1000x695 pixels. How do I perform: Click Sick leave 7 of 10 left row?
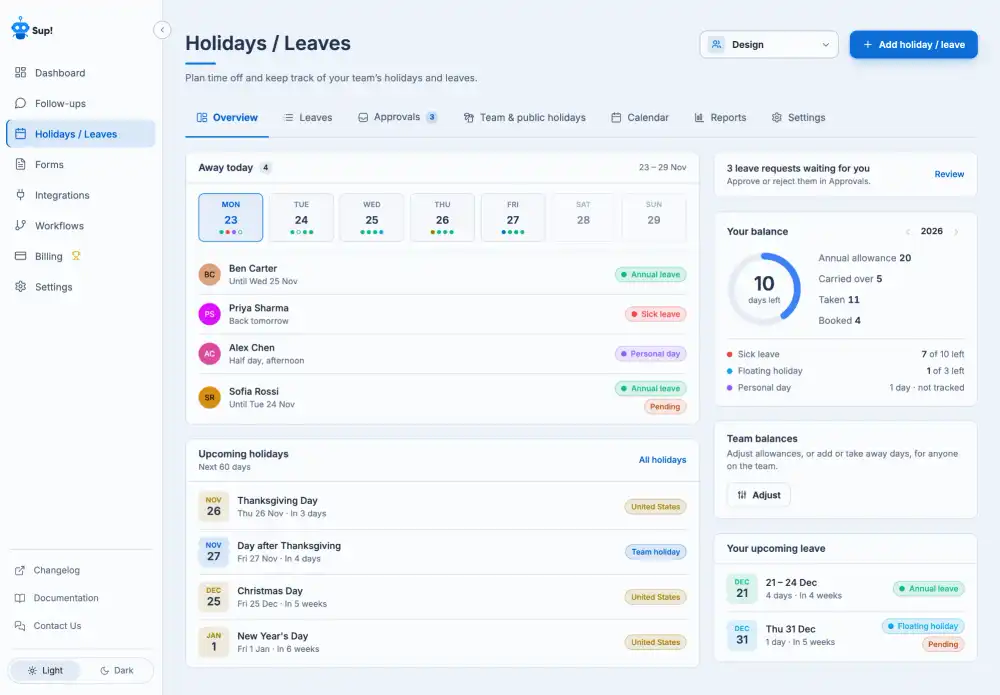(845, 354)
